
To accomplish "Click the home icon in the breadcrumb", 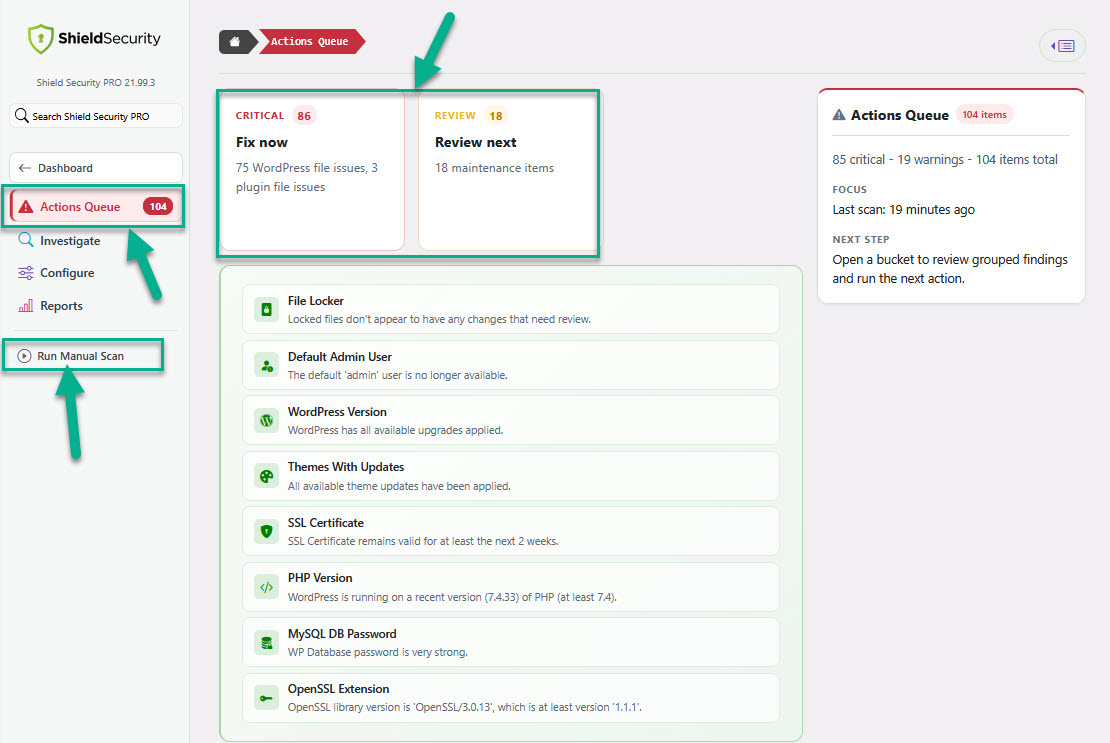I will (x=234, y=42).
